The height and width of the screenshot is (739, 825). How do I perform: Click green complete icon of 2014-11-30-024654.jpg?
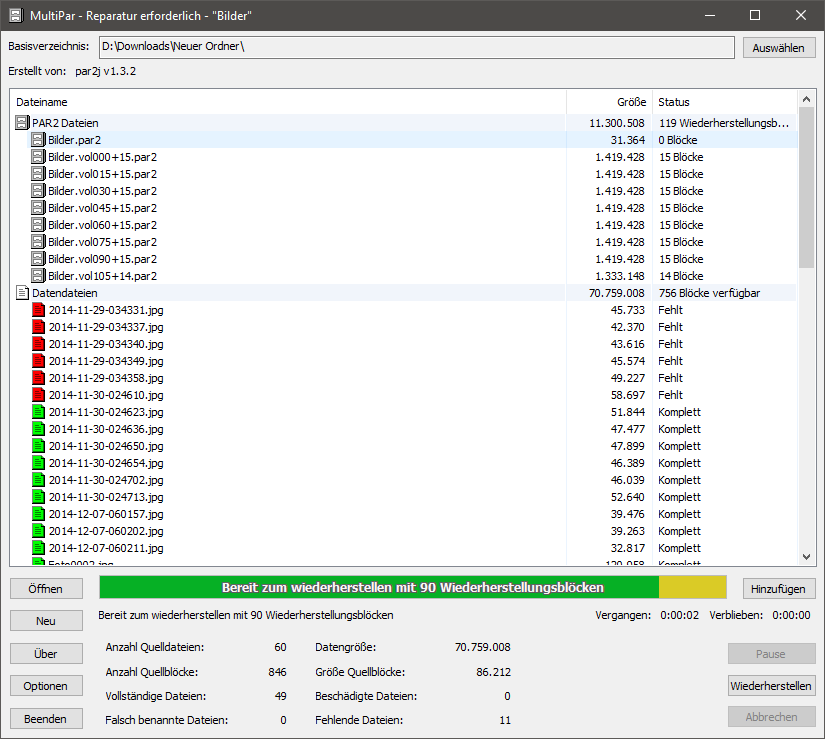click(x=38, y=463)
